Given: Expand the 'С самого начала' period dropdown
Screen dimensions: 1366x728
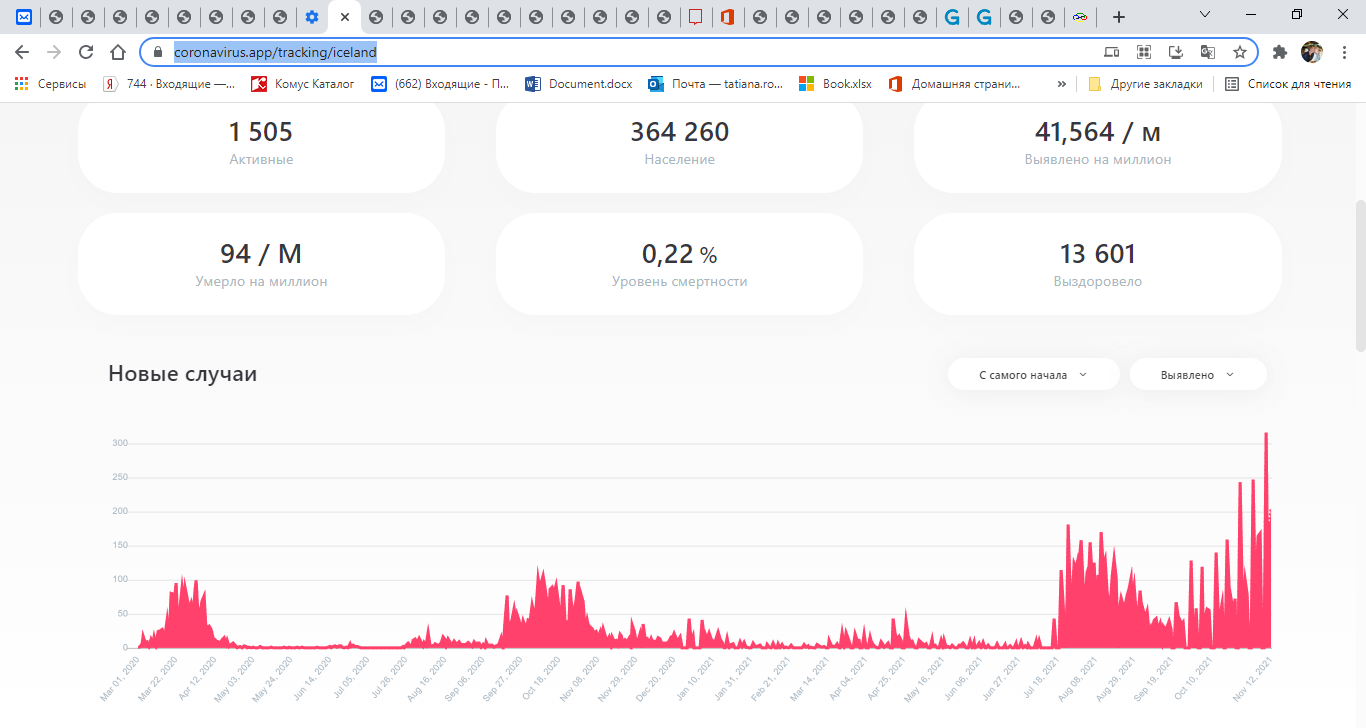Looking at the screenshot, I should point(1033,375).
